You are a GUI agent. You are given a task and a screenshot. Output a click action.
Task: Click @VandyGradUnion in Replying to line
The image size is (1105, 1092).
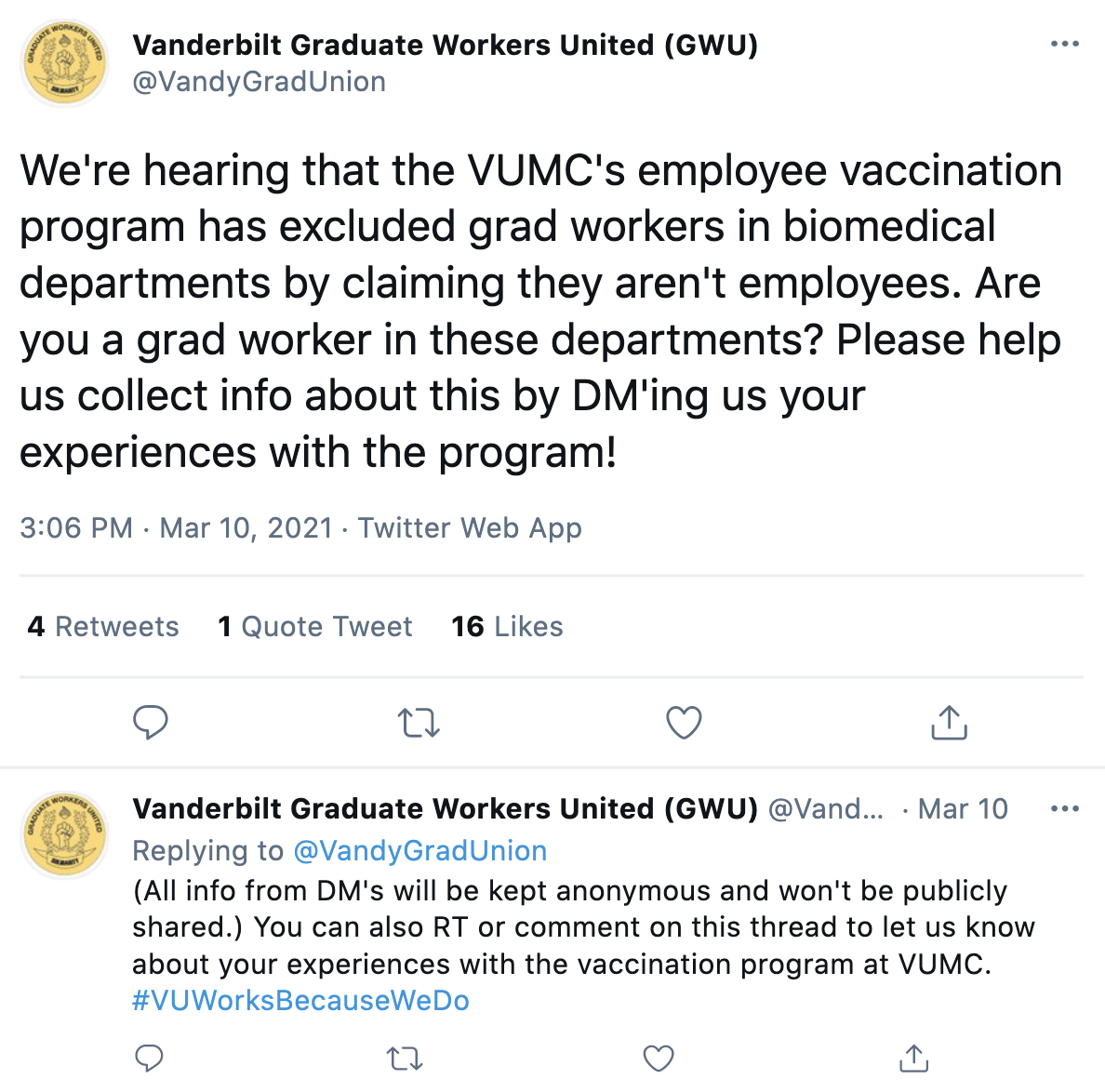pyautogui.click(x=419, y=851)
